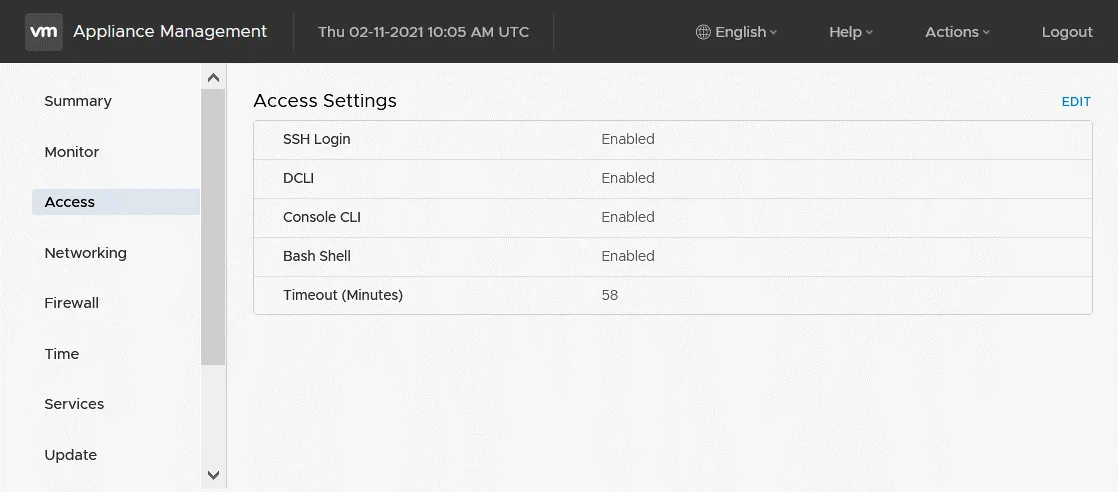1118x492 pixels.
Task: Go to the Monitor section
Action: 72,152
